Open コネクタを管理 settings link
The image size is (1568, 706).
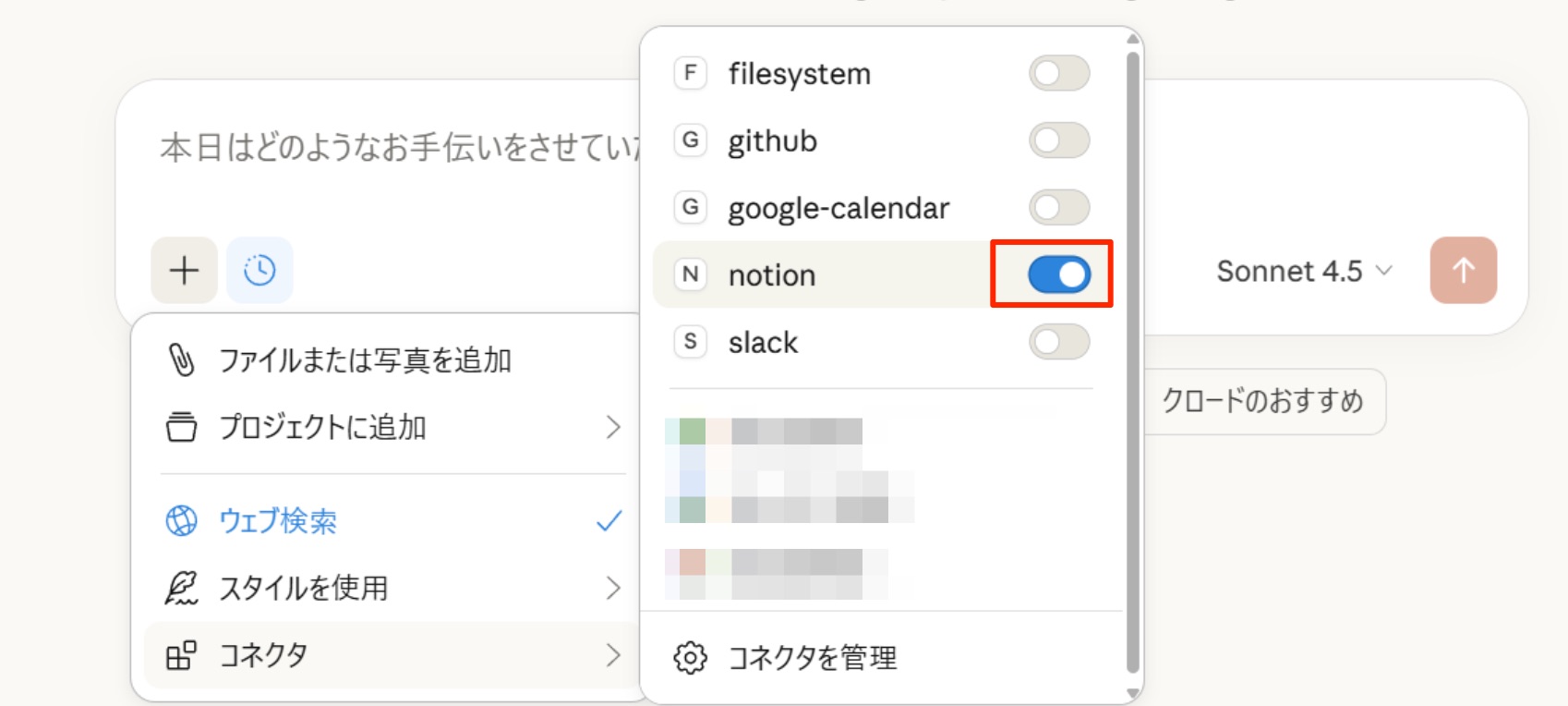[x=812, y=658]
